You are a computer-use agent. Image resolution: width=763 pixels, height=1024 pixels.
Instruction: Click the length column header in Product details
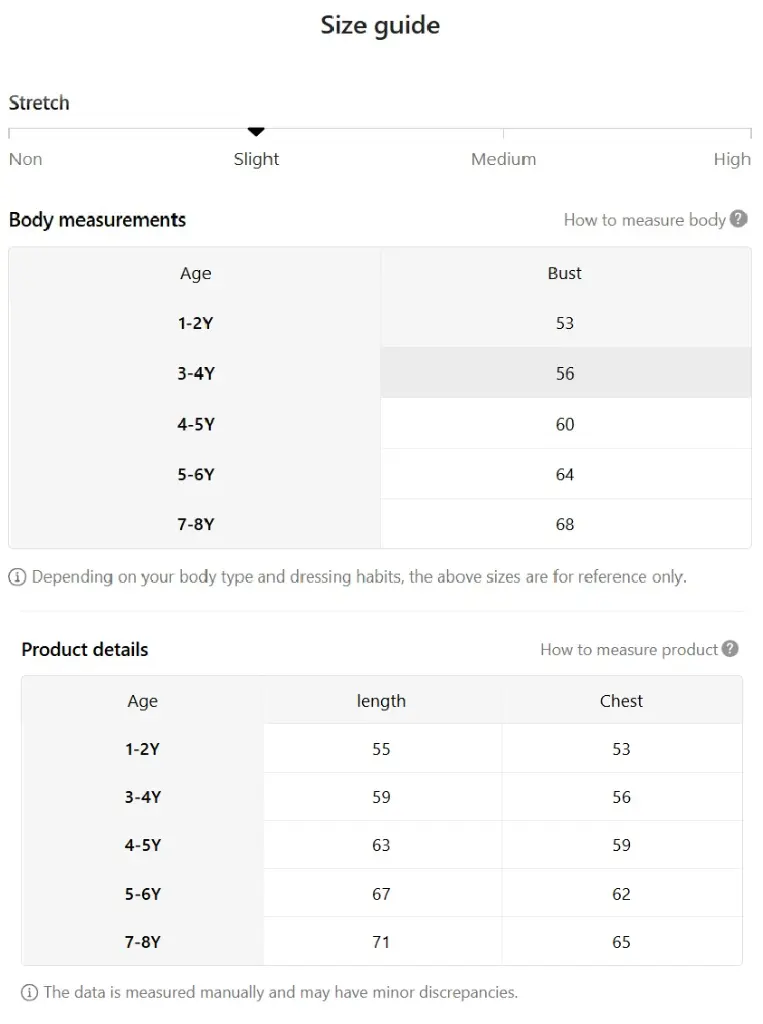(x=381, y=701)
